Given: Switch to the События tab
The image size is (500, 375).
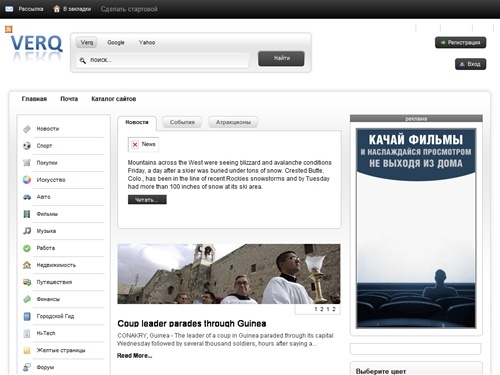Looking at the screenshot, I should 182,122.
